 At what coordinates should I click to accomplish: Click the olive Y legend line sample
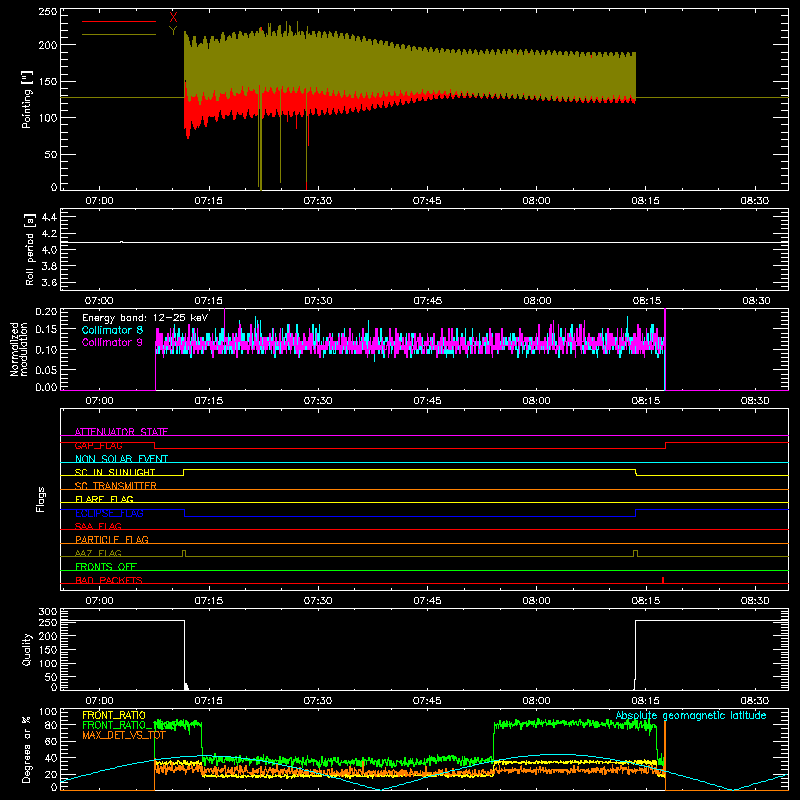(x=119, y=35)
